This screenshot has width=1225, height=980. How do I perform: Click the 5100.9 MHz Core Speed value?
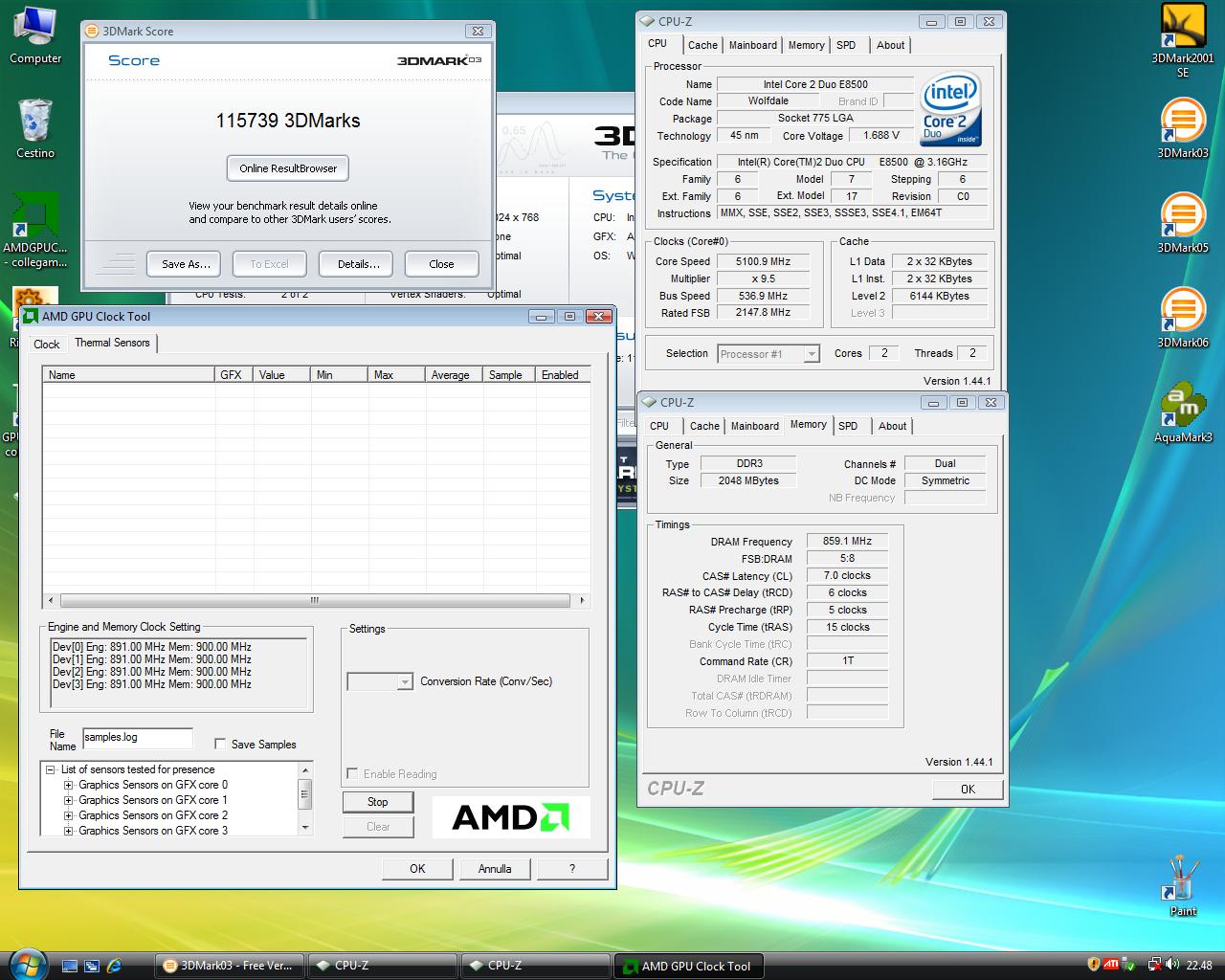coord(764,261)
